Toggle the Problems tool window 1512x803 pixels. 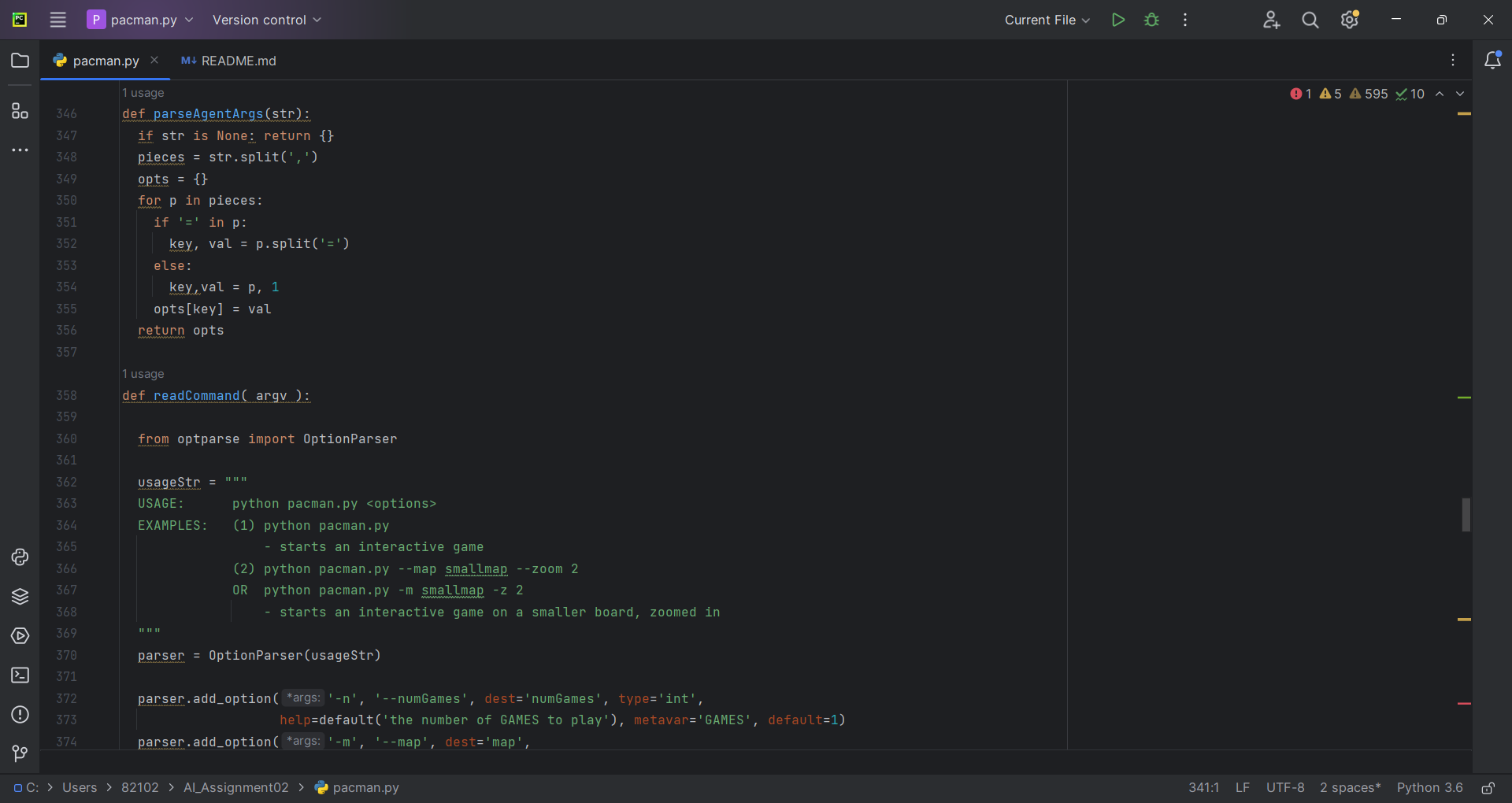click(20, 715)
